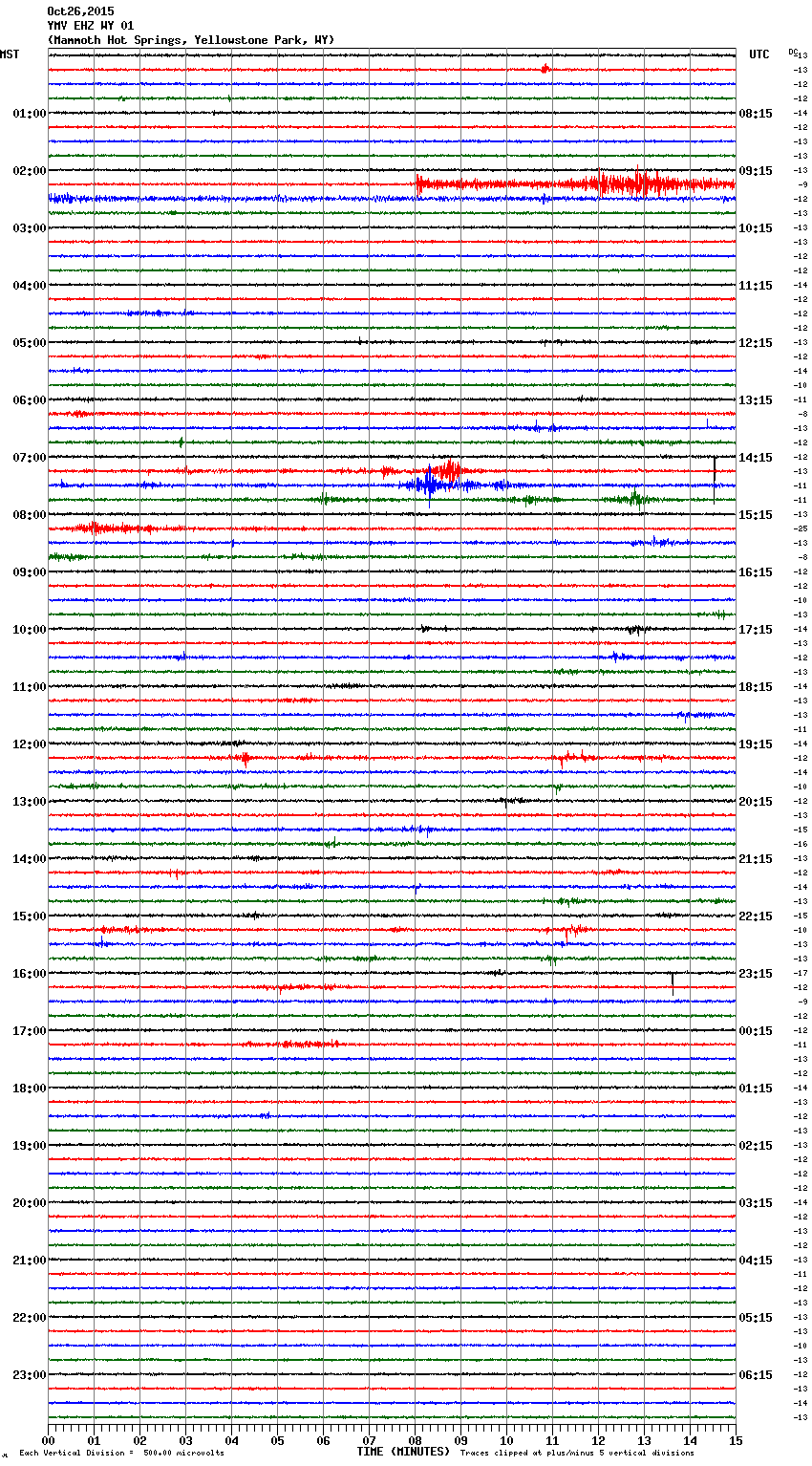Click the 06:15 UTC time label

(756, 1374)
